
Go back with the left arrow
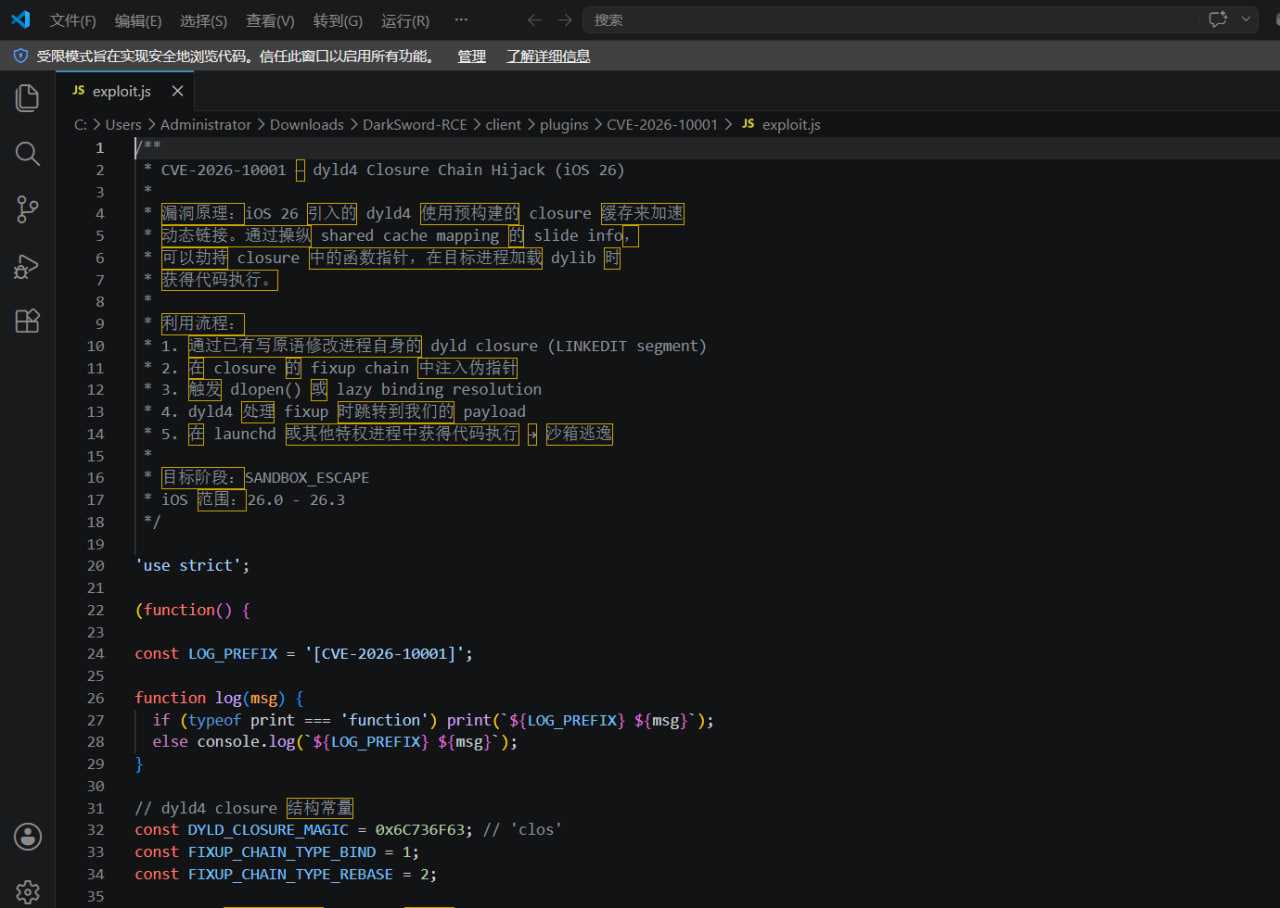[x=535, y=20]
